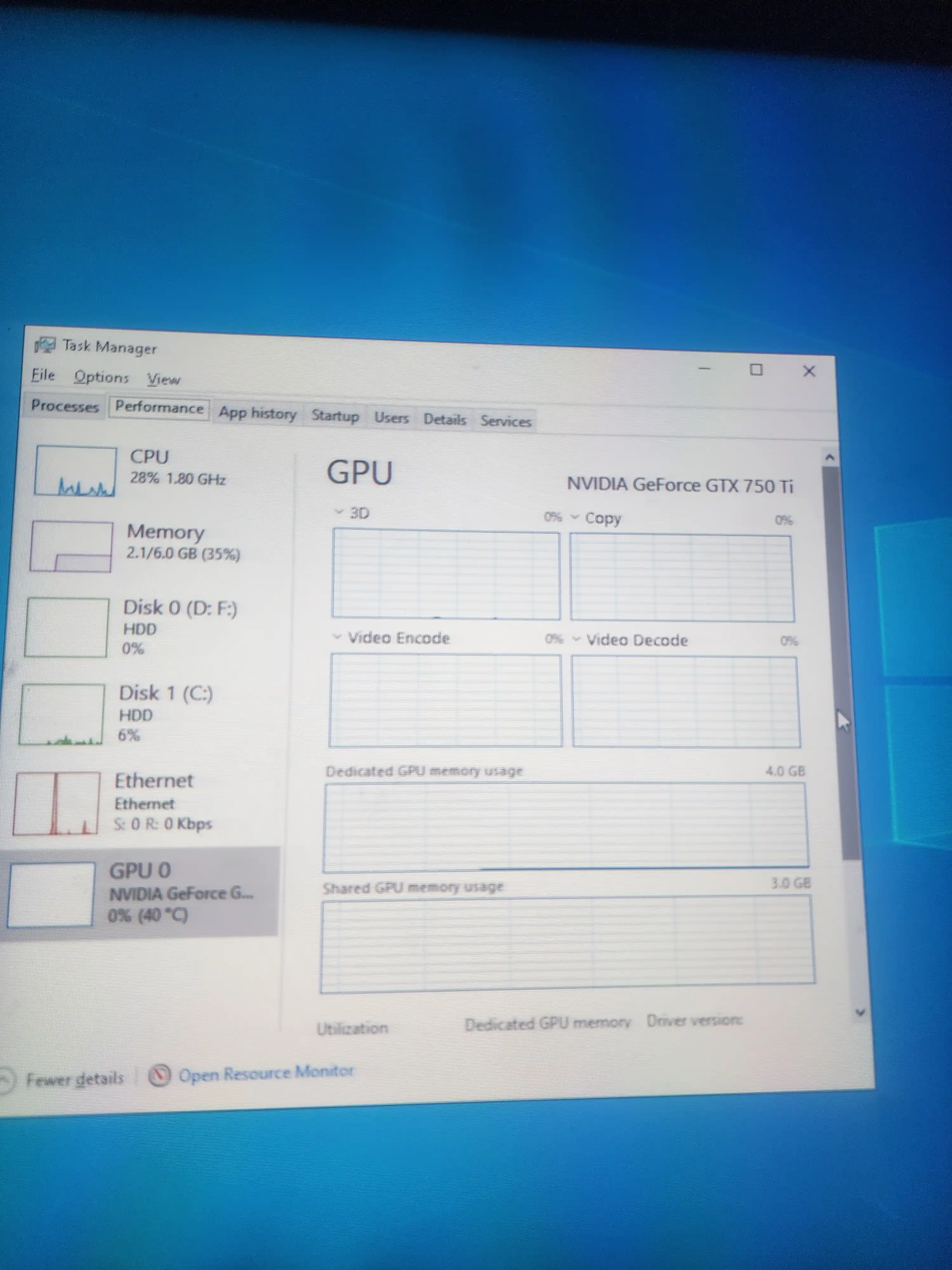The height and width of the screenshot is (1270, 952).
Task: Switch to the Users tab
Action: click(x=391, y=418)
